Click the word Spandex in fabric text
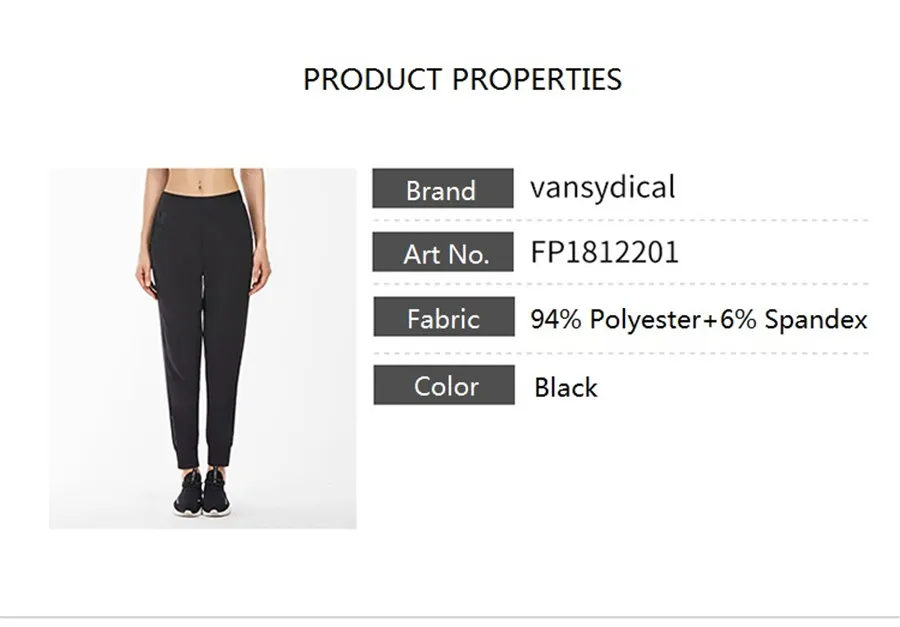 click(816, 319)
